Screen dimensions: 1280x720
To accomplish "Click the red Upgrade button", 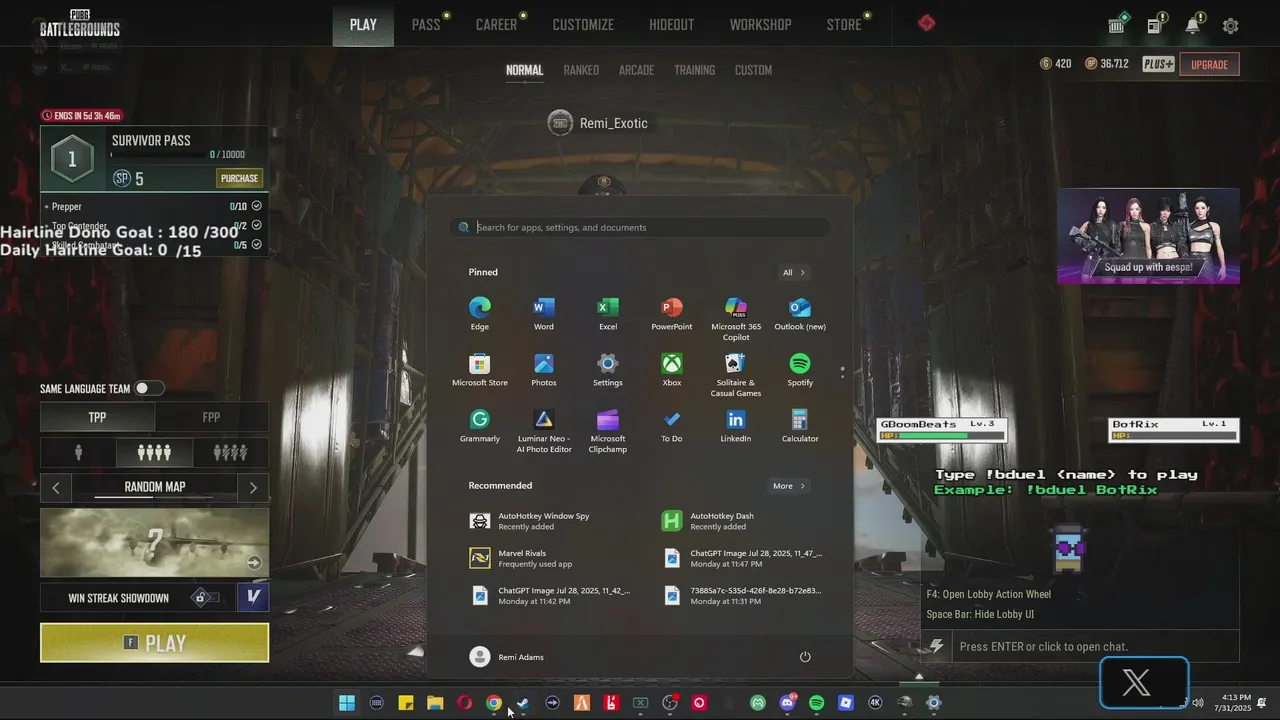I will pyautogui.click(x=1209, y=65).
